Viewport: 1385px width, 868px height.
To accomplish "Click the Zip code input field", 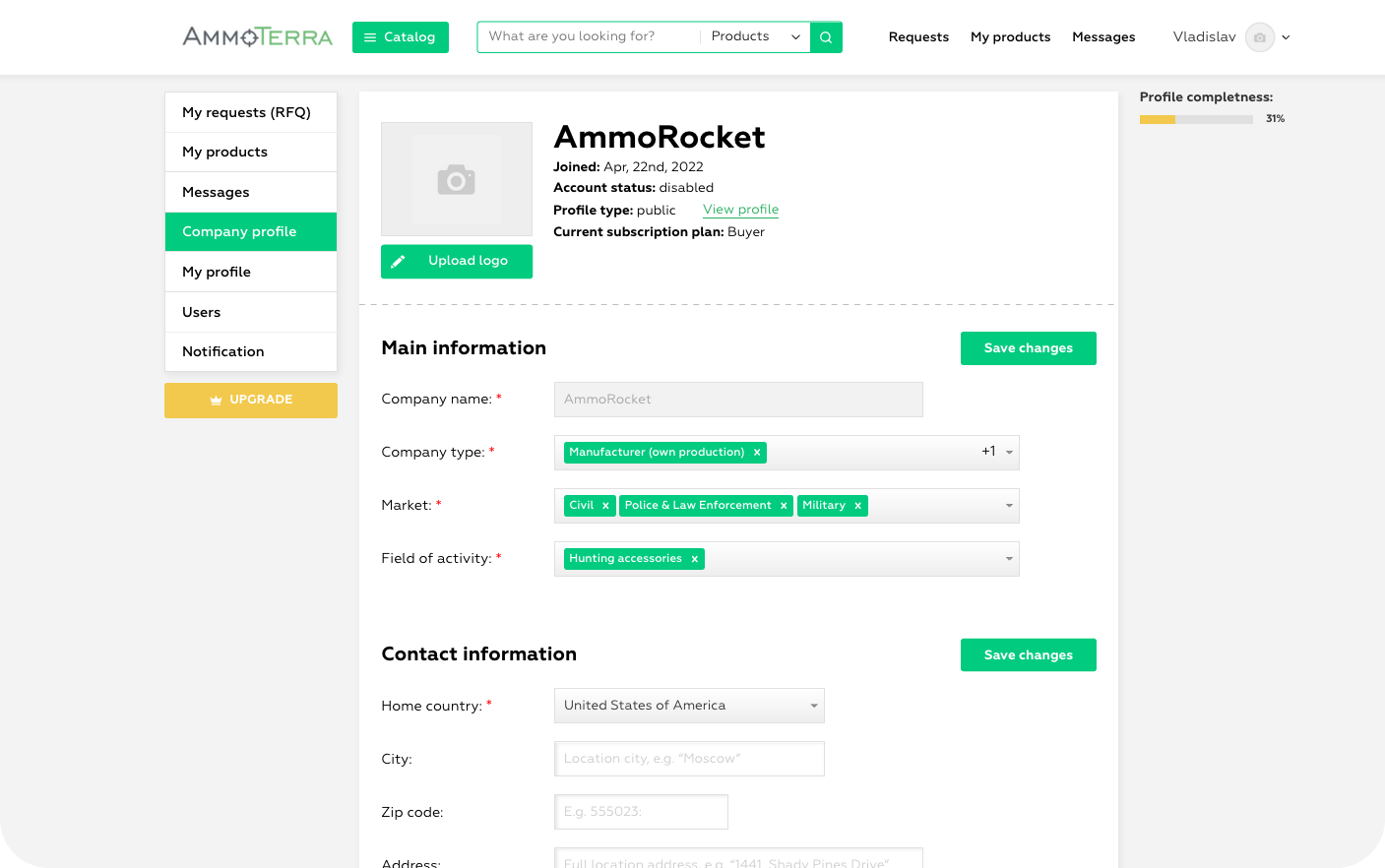I will (x=641, y=812).
